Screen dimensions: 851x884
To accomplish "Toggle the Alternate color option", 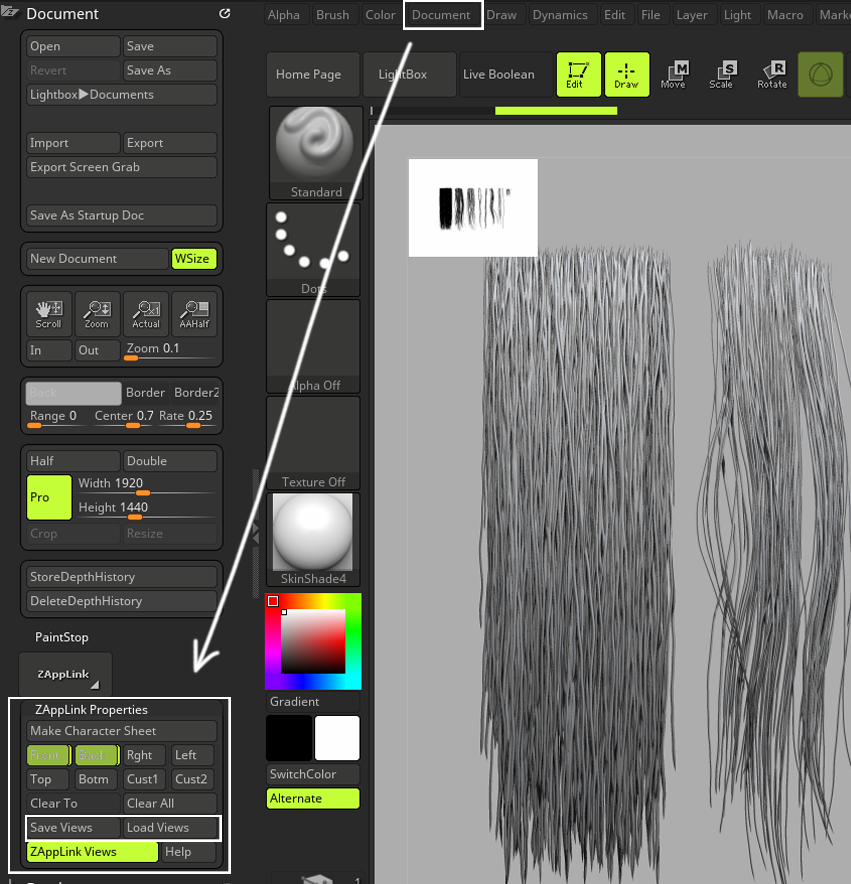I will coord(313,798).
